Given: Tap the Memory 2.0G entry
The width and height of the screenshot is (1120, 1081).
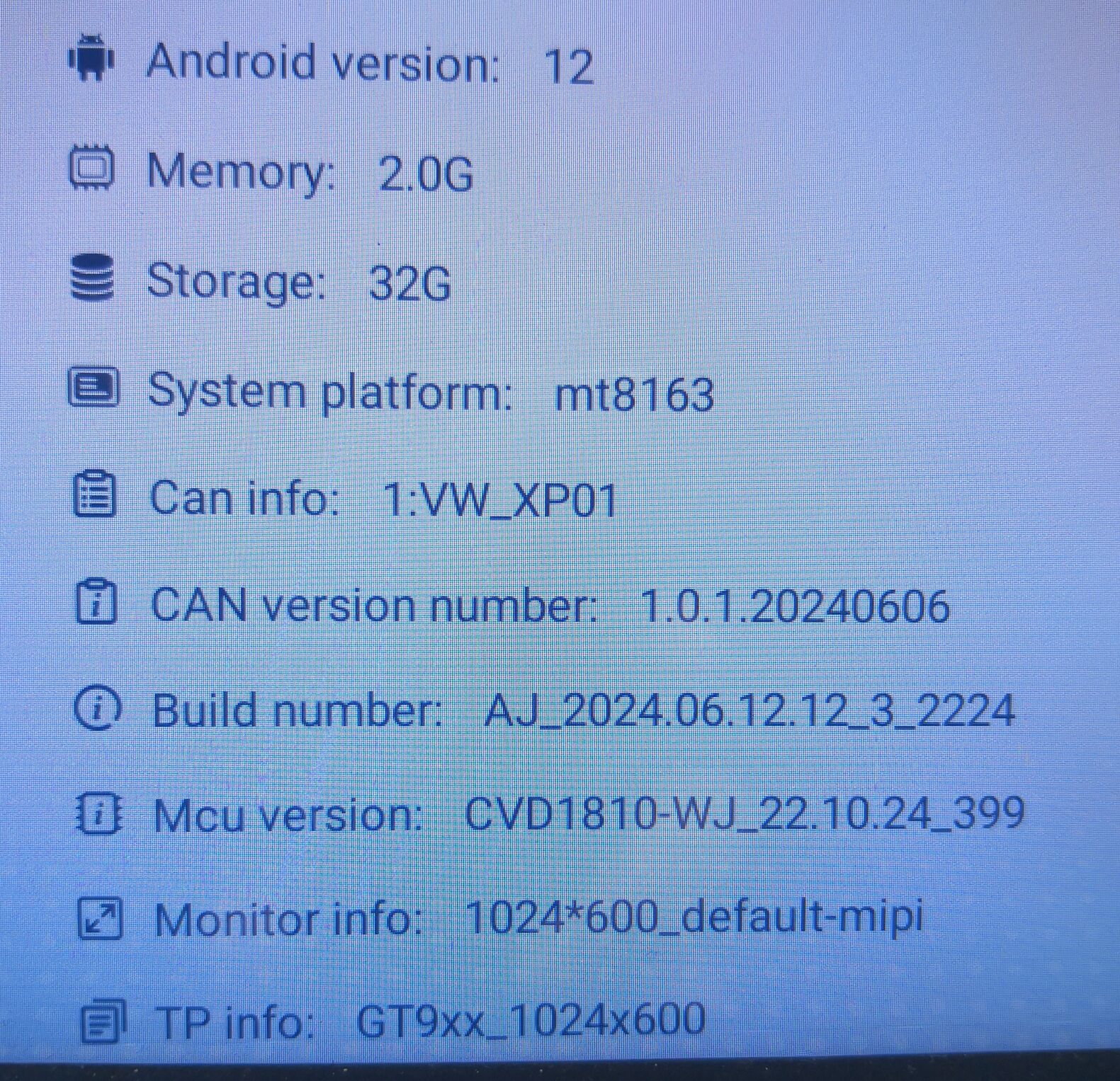Looking at the screenshot, I should [x=310, y=172].
